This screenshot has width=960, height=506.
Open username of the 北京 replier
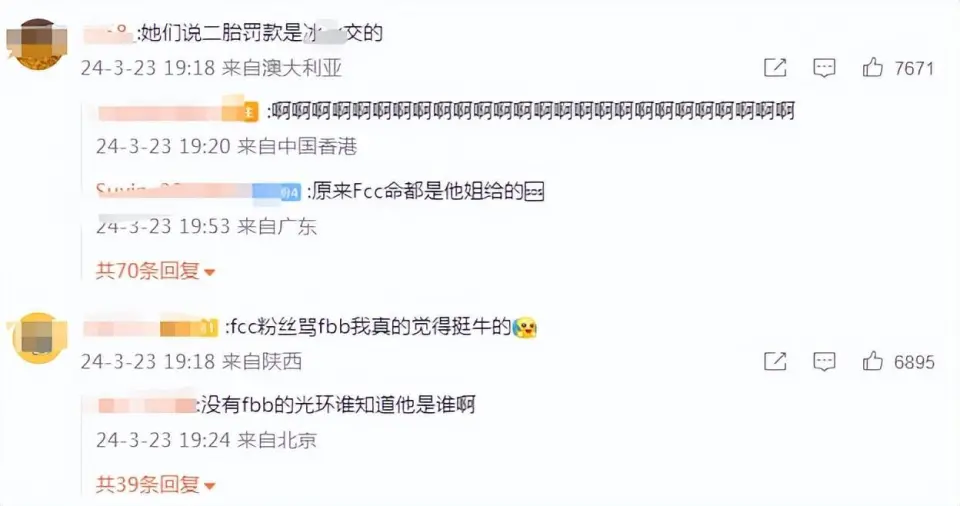click(146, 406)
